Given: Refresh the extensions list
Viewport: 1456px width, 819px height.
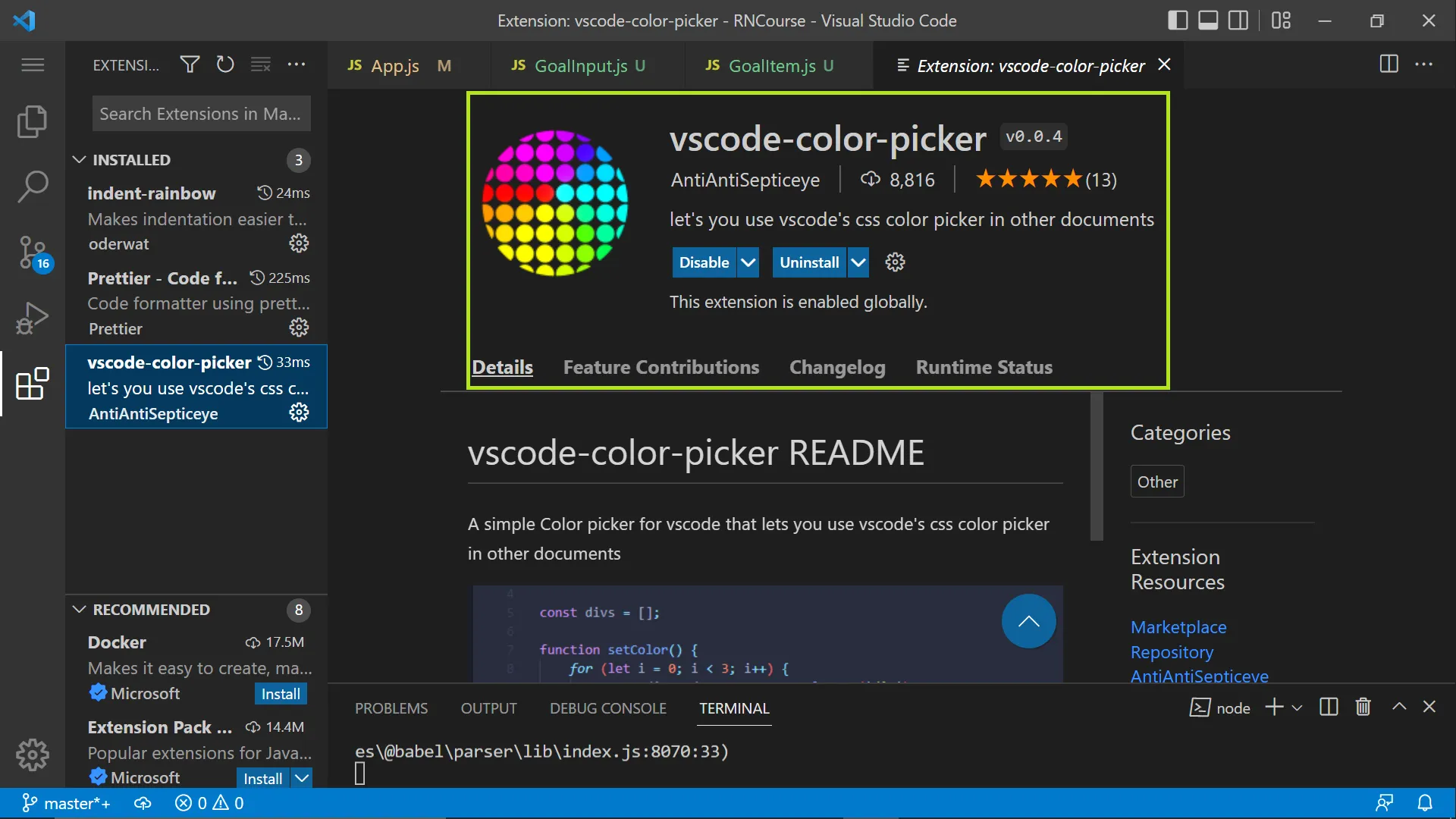Looking at the screenshot, I should click(224, 64).
